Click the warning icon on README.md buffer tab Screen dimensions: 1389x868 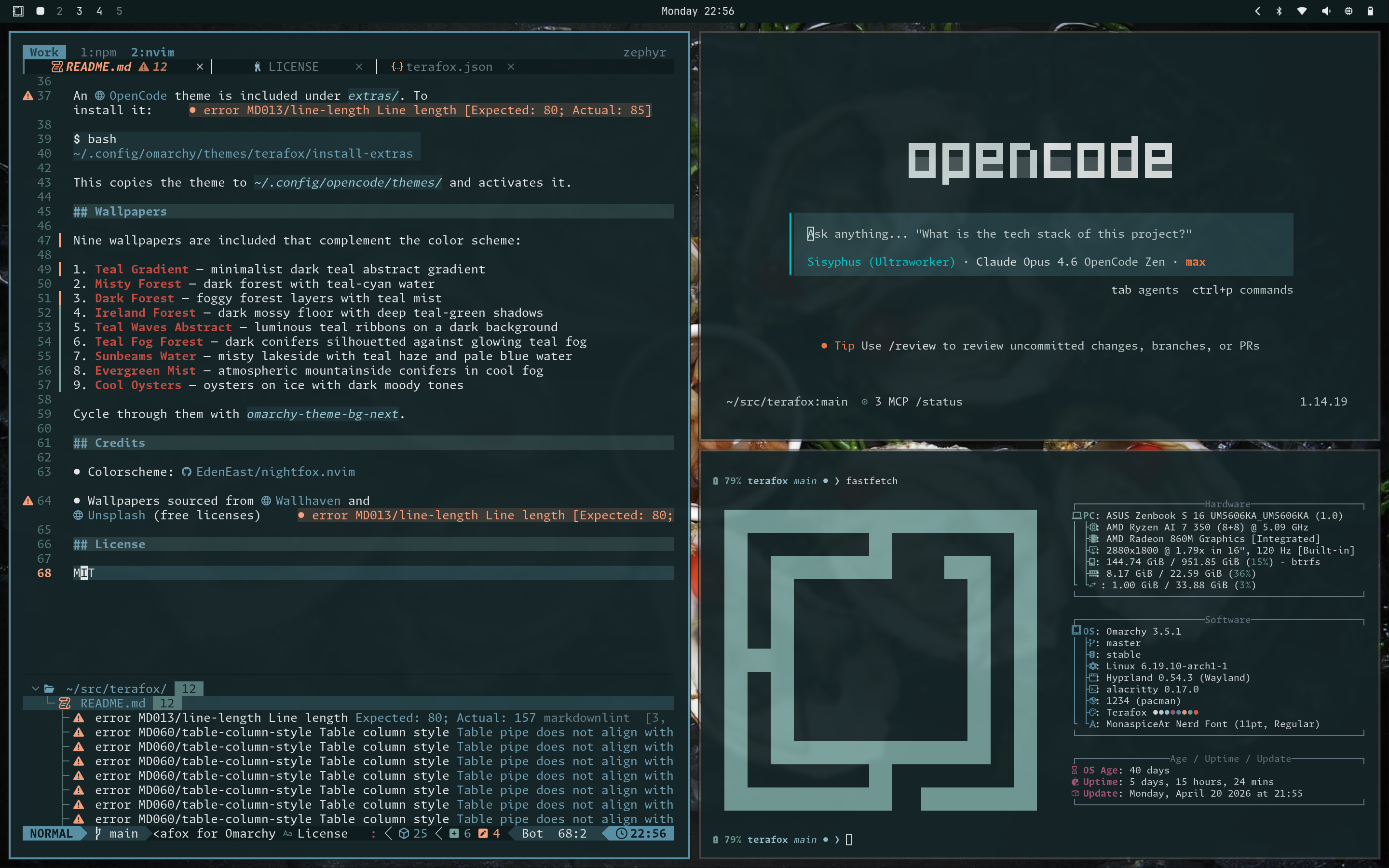(x=144, y=67)
